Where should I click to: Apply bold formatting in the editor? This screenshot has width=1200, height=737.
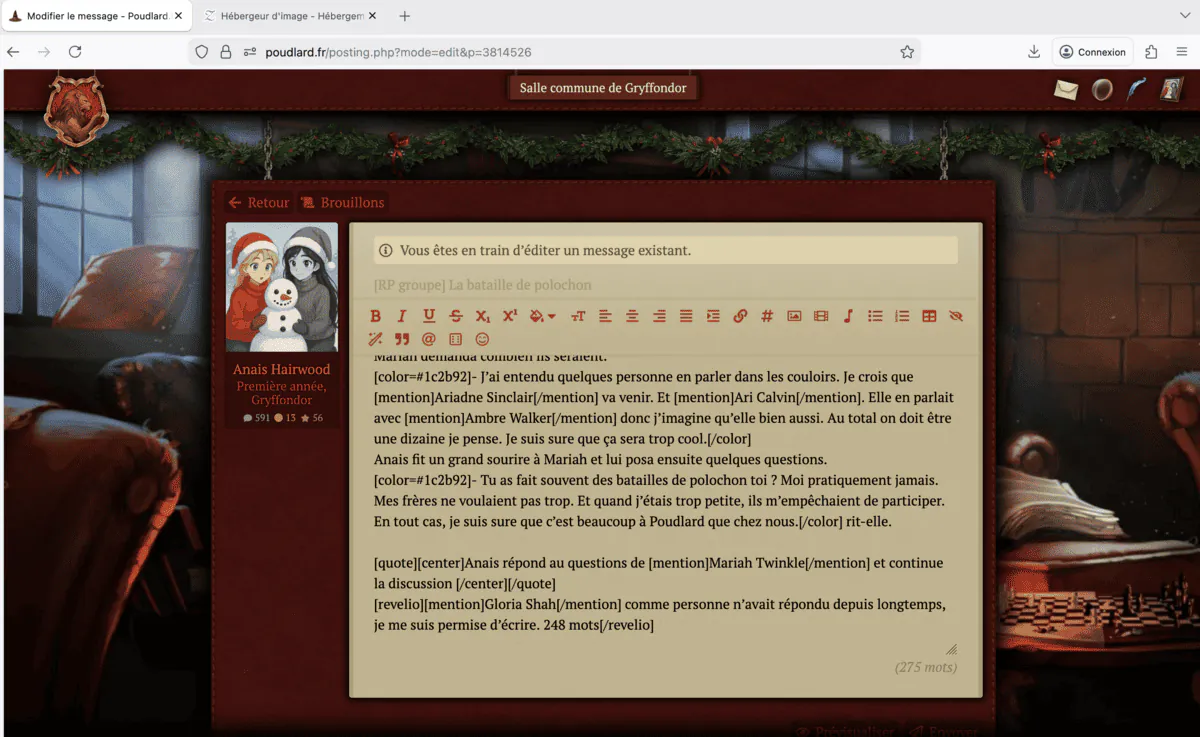[x=376, y=316]
